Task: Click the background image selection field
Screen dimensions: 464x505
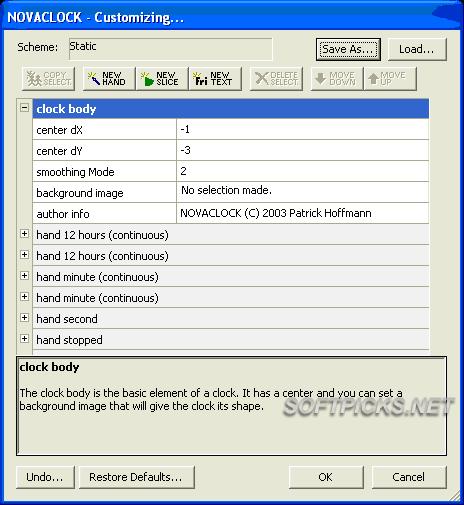Action: tap(303, 192)
